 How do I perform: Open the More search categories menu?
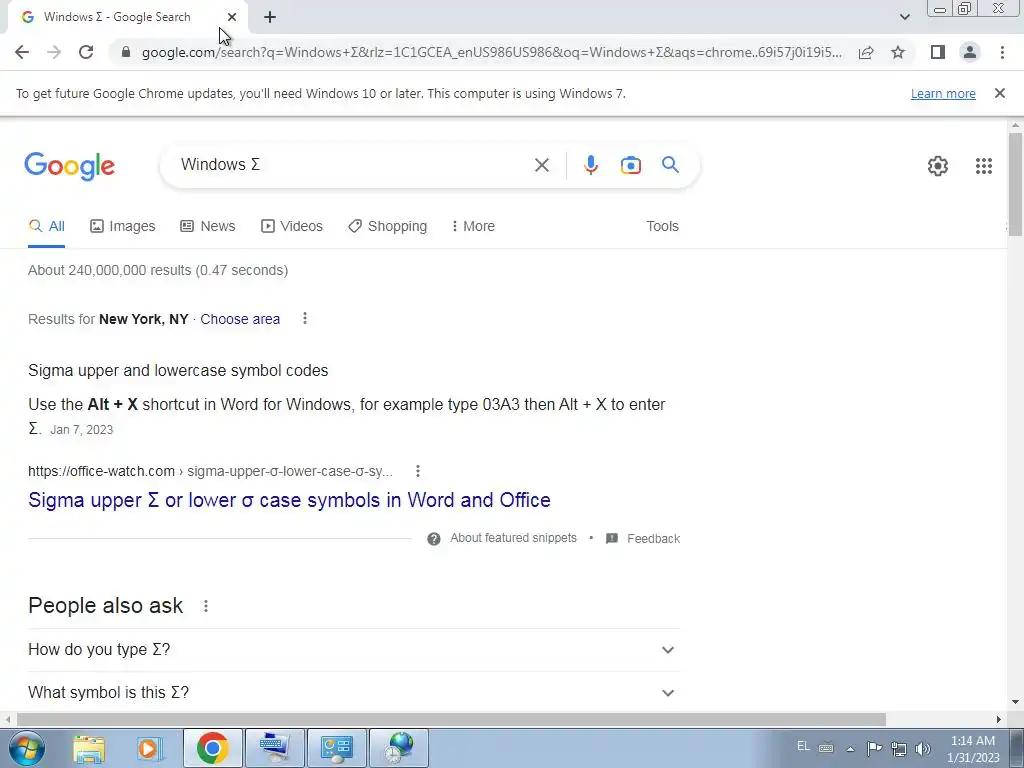point(473,227)
